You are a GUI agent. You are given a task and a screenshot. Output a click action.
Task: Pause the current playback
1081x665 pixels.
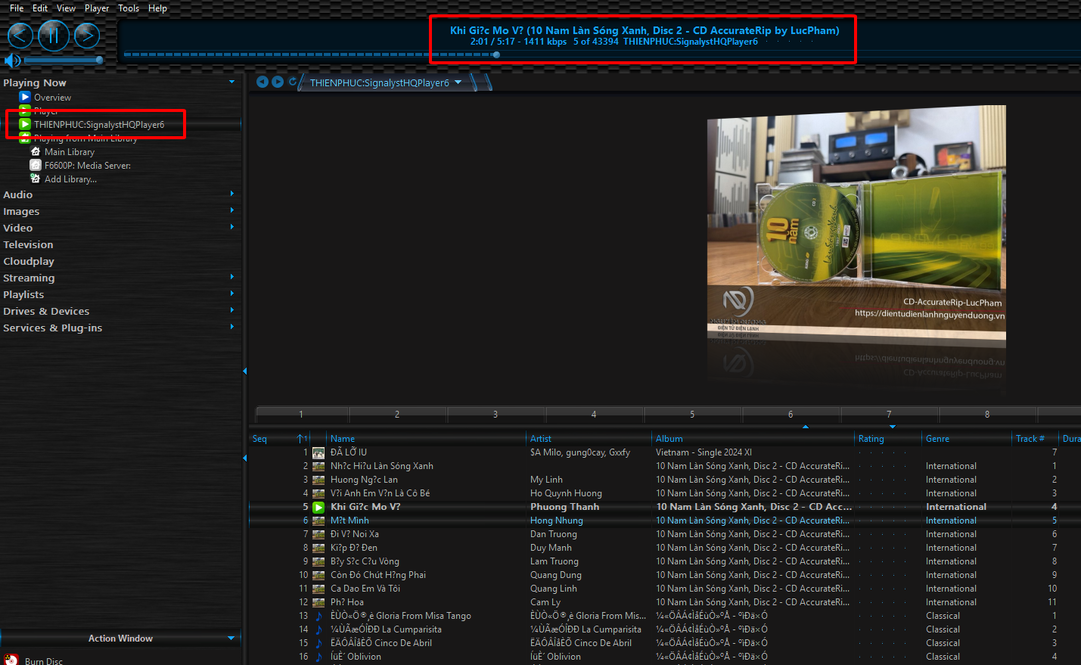point(54,36)
